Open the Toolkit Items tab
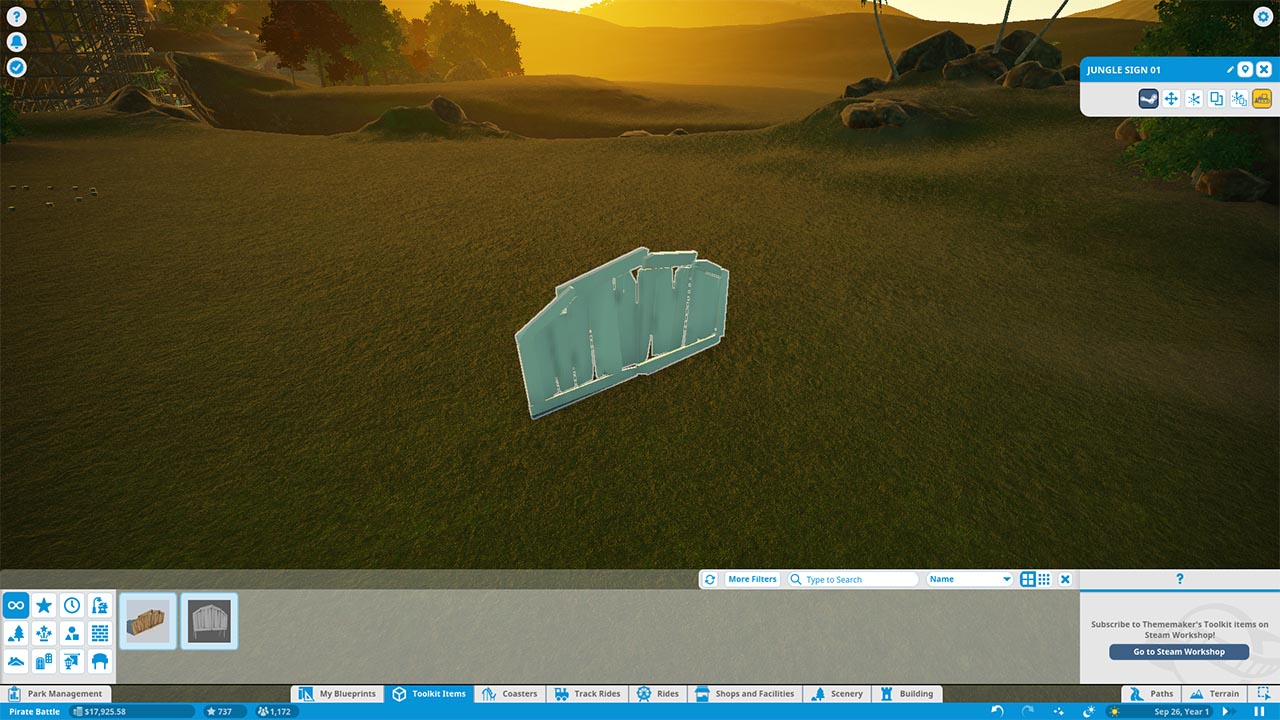1280x720 pixels. [429, 693]
